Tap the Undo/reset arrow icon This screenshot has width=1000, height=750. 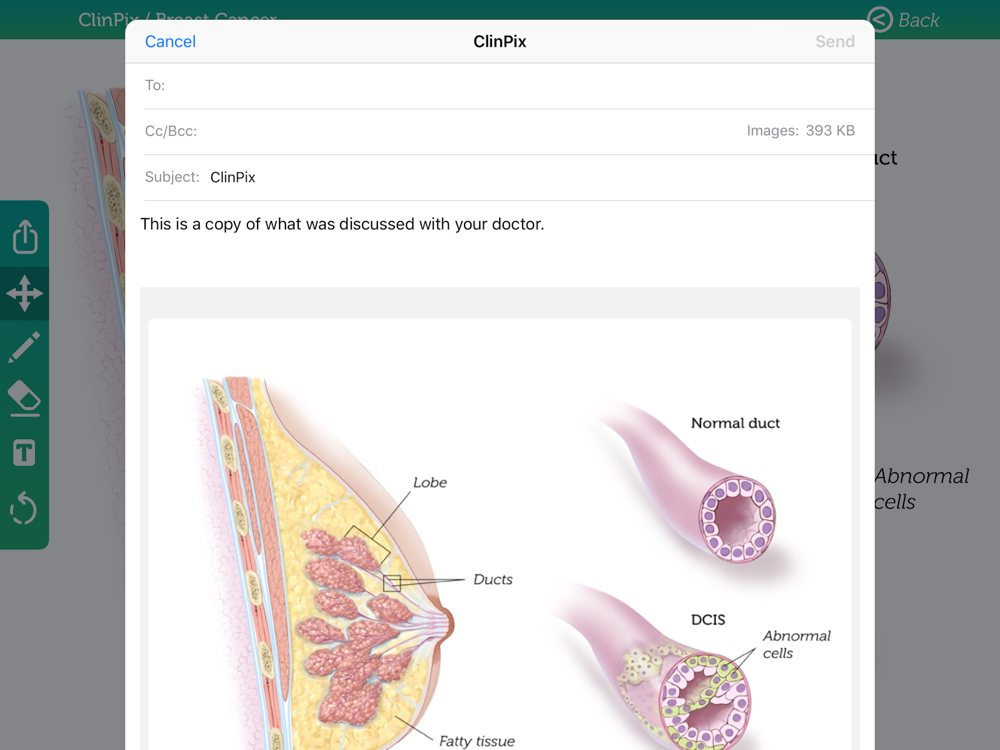coord(24,508)
